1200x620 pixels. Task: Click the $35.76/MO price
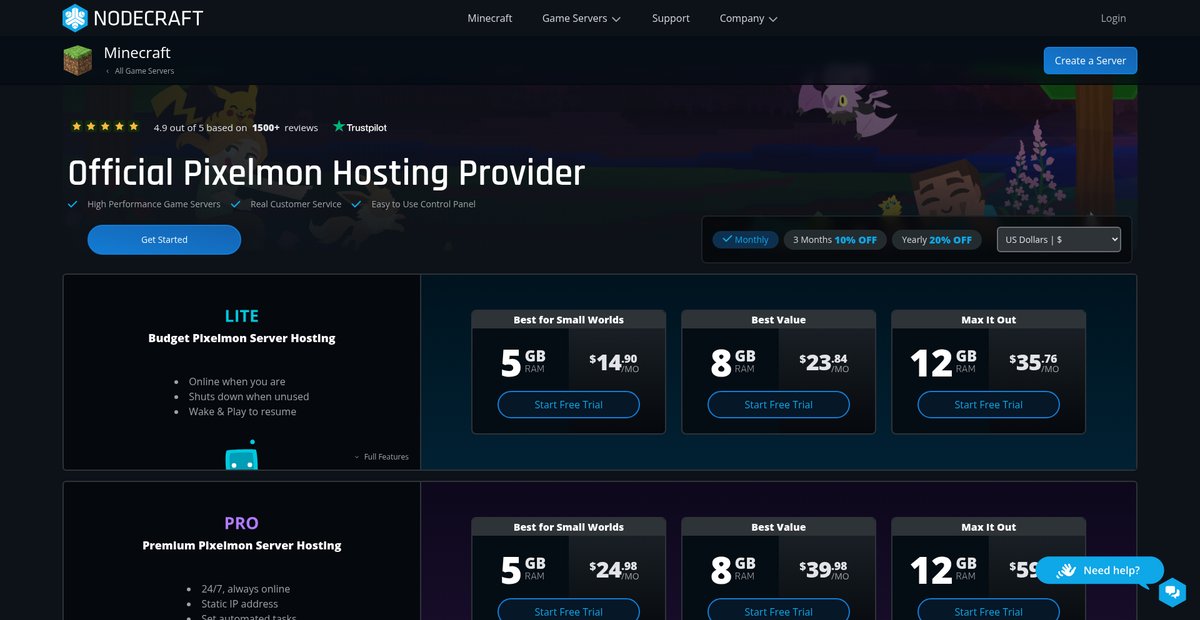tap(1034, 363)
